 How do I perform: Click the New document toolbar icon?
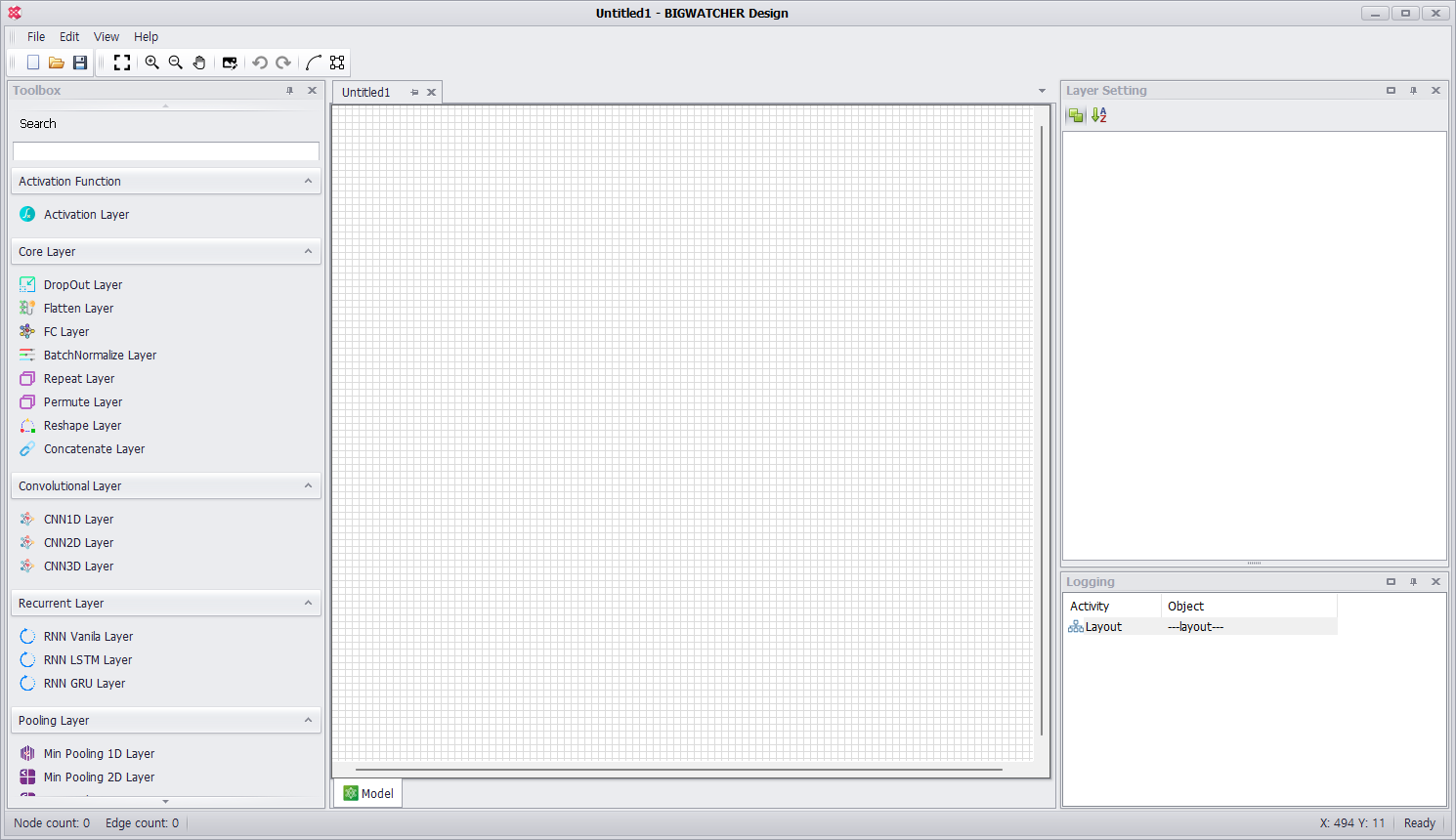coord(33,63)
